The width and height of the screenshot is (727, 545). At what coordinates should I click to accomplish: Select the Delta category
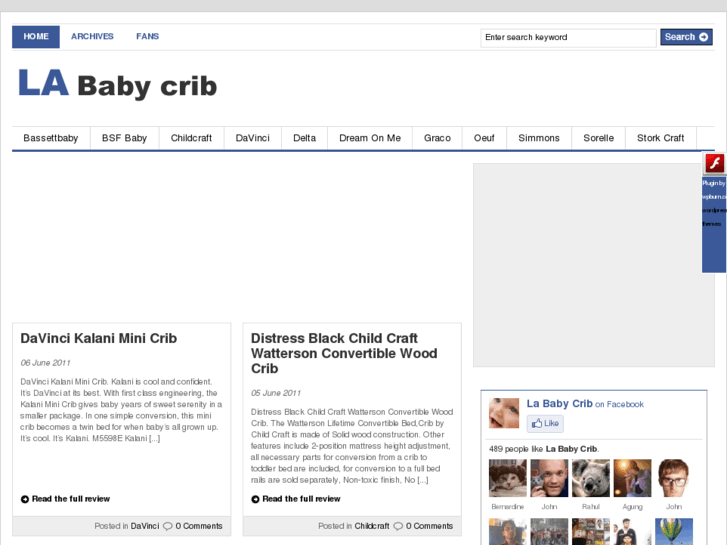pos(305,138)
